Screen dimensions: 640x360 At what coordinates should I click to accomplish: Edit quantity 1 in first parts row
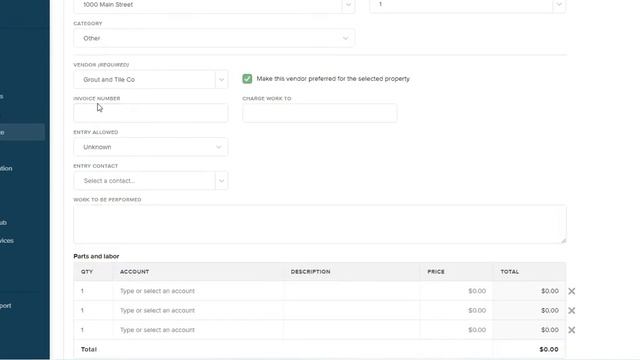pyautogui.click(x=93, y=291)
